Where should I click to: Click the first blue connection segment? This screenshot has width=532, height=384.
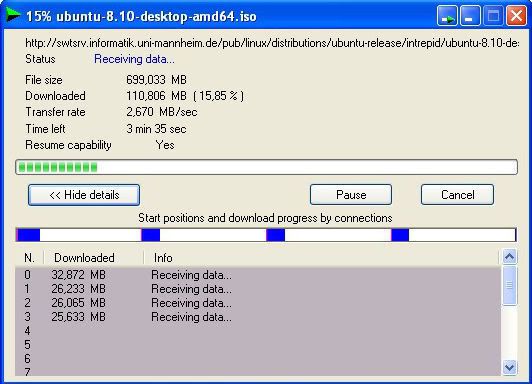click(x=28, y=235)
